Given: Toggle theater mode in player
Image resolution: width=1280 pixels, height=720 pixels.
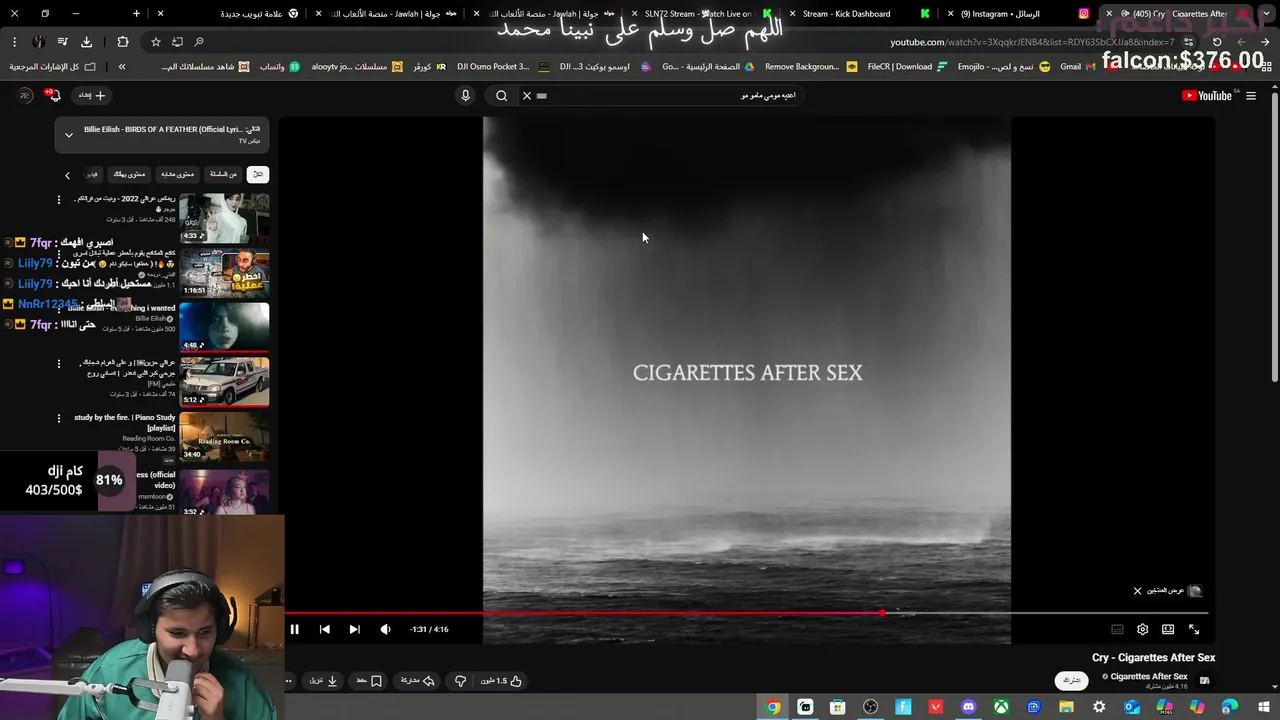Looking at the screenshot, I should tap(1168, 629).
